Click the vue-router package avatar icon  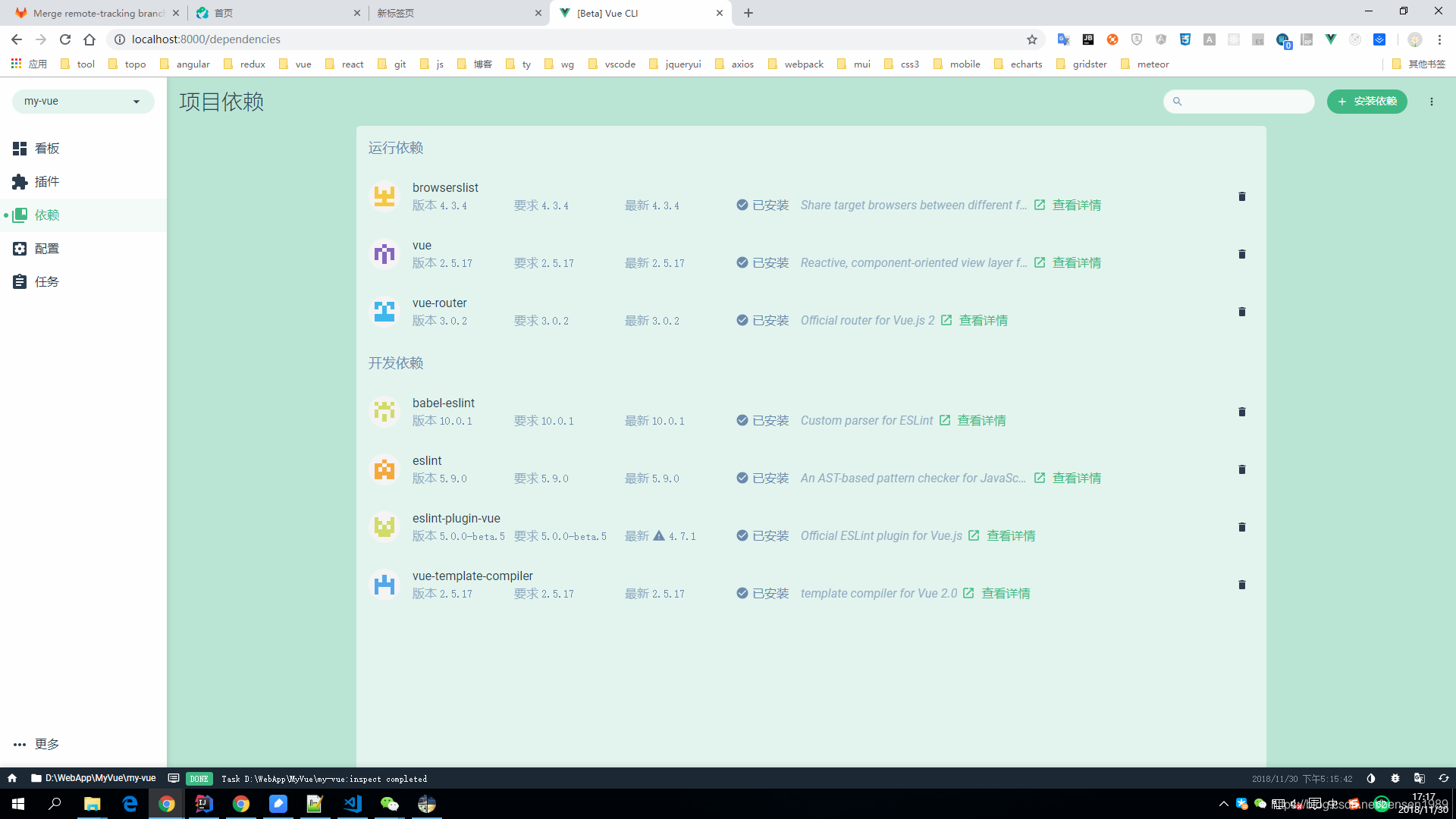[384, 312]
